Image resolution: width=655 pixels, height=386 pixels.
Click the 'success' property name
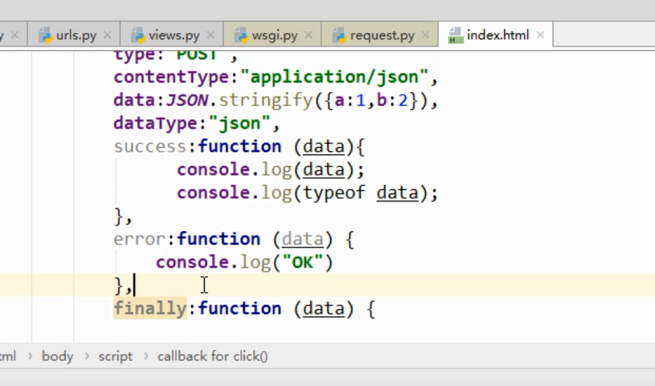[150, 147]
